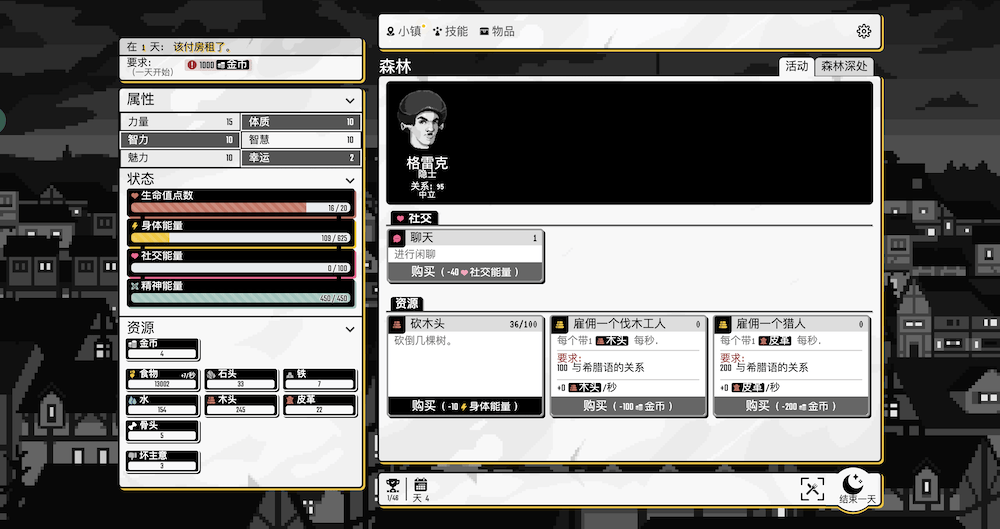This screenshot has height=529, width=1000.
Task: Click the 雇佣一个猎人 card icon
Action: 724,324
